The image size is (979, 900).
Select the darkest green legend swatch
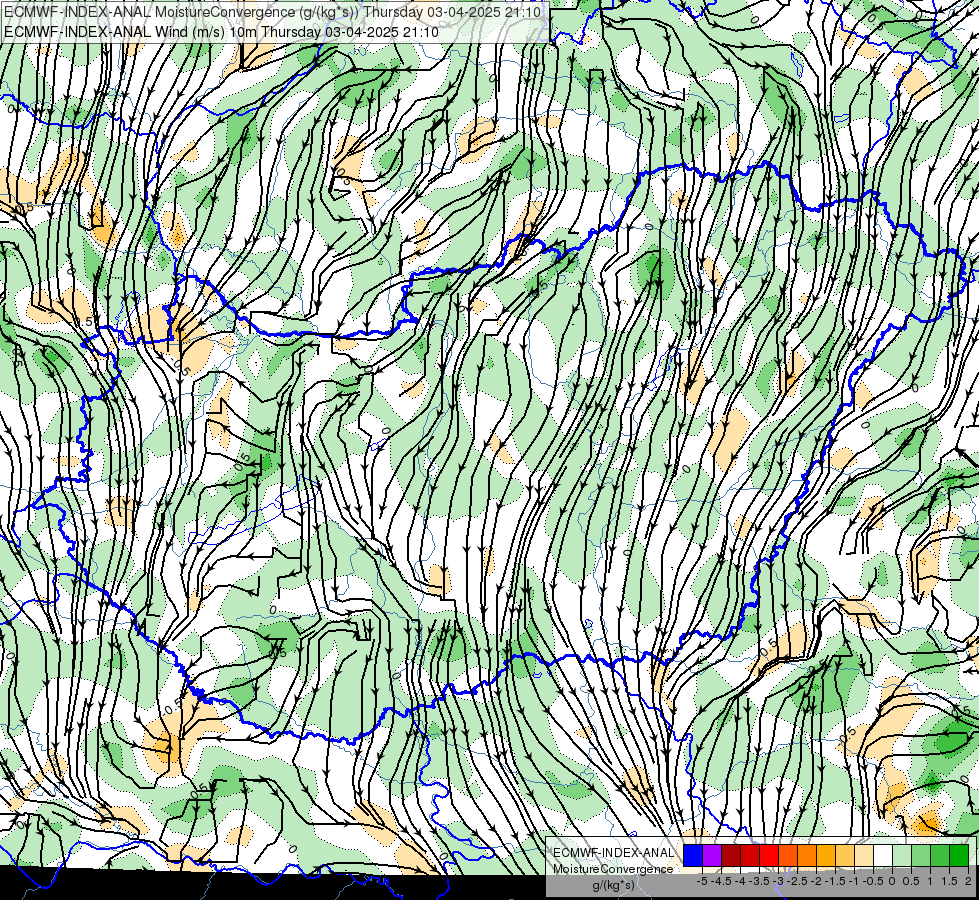point(958,855)
